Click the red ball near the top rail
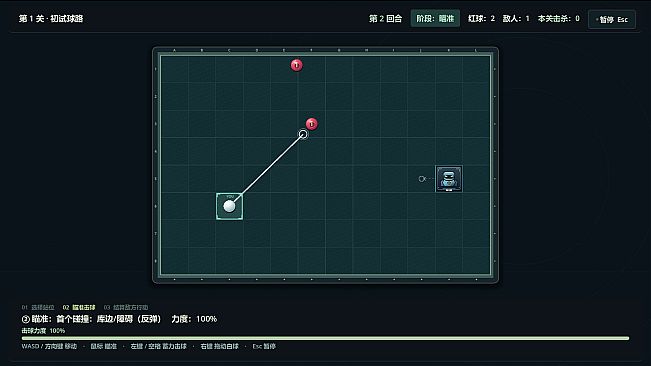Image resolution: width=651 pixels, height=366 pixels. tap(296, 65)
